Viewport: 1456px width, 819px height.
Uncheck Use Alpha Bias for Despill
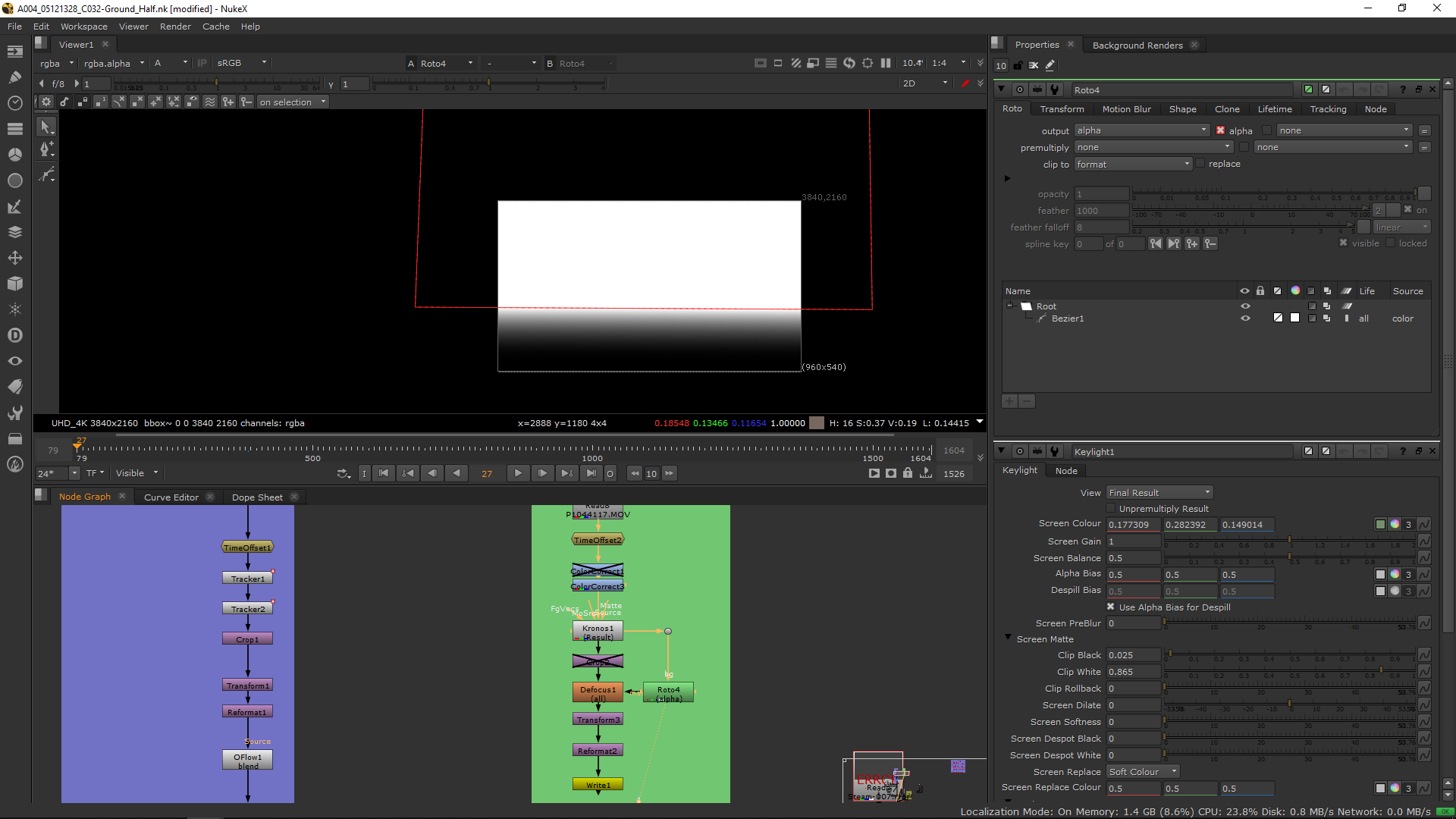1111,607
